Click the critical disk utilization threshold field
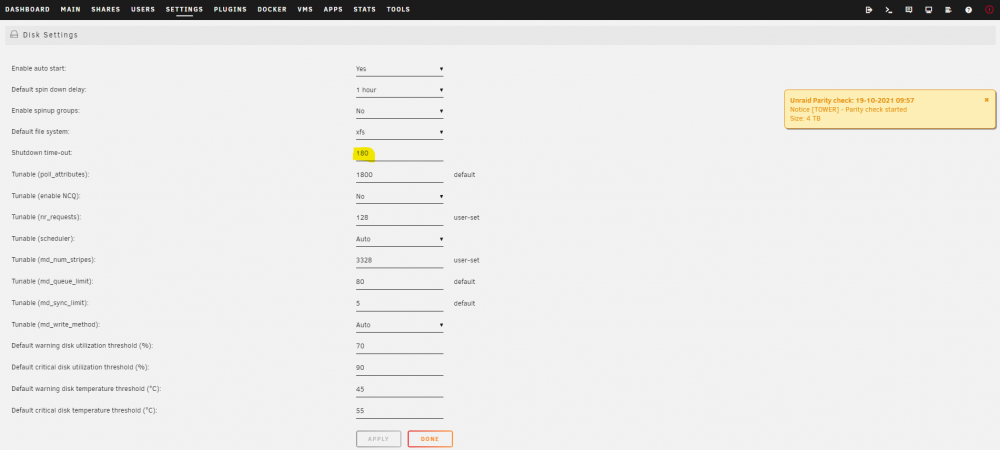Viewport: 1000px width, 450px height. click(x=399, y=368)
